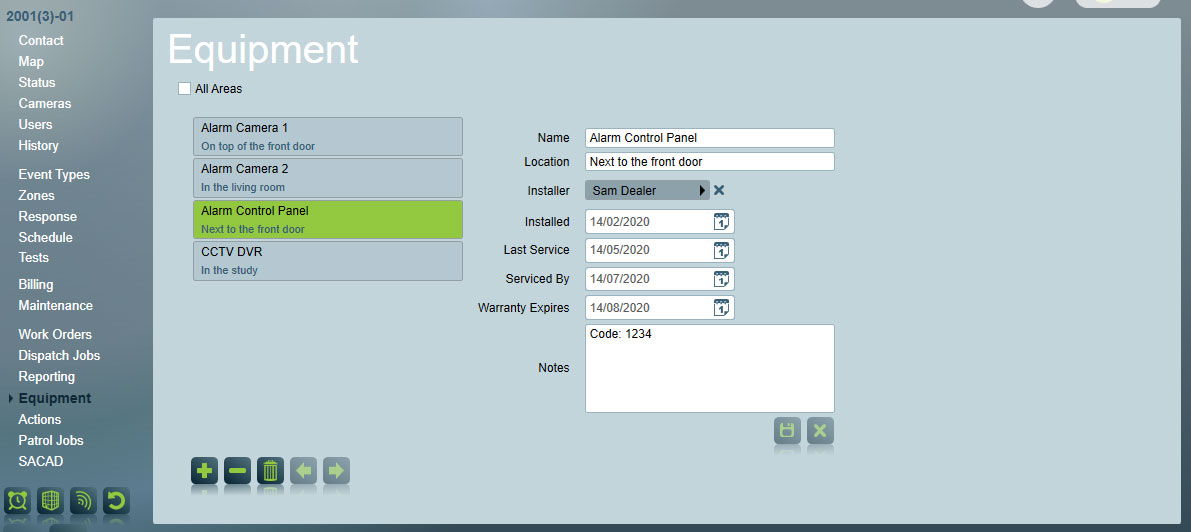
Task: Click the green plus add equipment icon
Action: (x=204, y=470)
